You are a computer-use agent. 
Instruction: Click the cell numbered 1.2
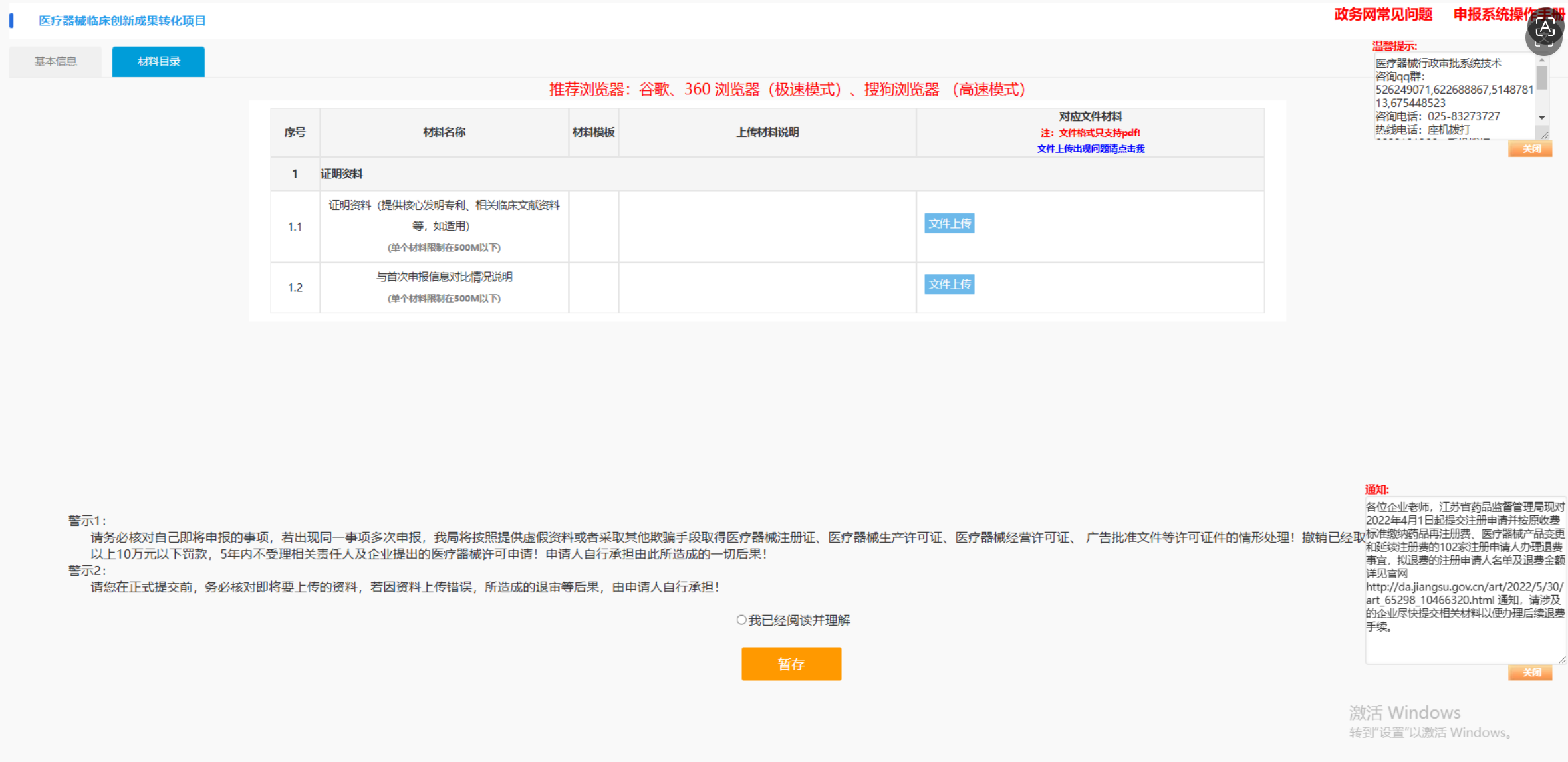coord(295,287)
